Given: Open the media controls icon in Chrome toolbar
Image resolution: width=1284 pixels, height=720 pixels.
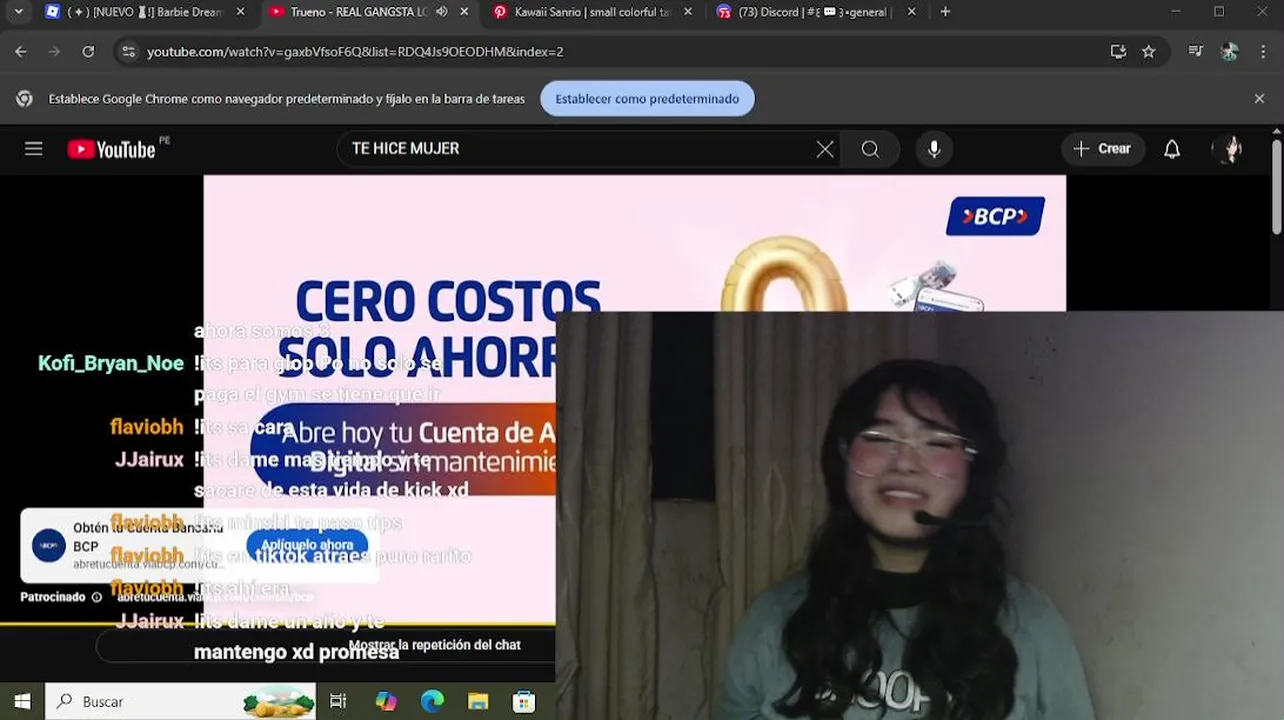Looking at the screenshot, I should 1195,51.
